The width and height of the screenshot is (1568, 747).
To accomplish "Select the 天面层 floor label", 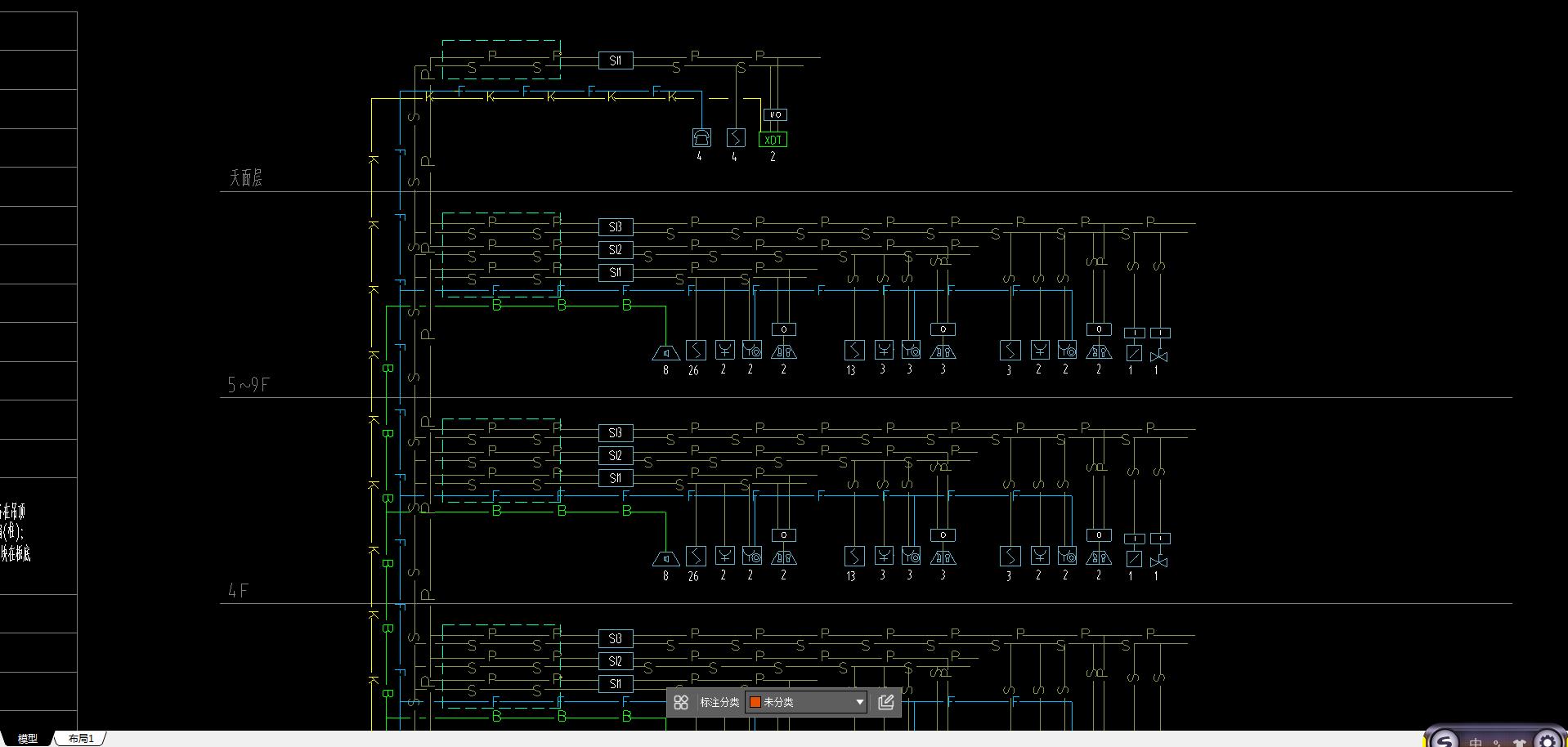I will pyautogui.click(x=246, y=177).
